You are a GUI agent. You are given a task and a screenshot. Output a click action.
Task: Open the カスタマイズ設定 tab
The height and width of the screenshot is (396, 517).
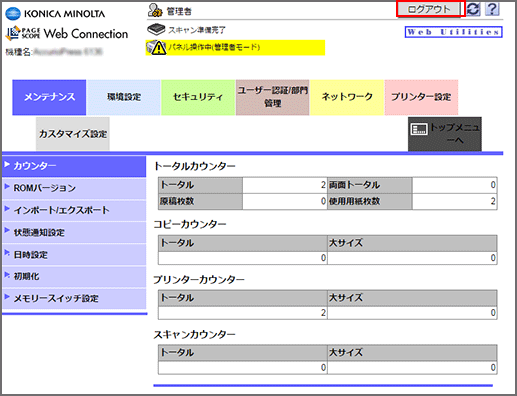73,134
